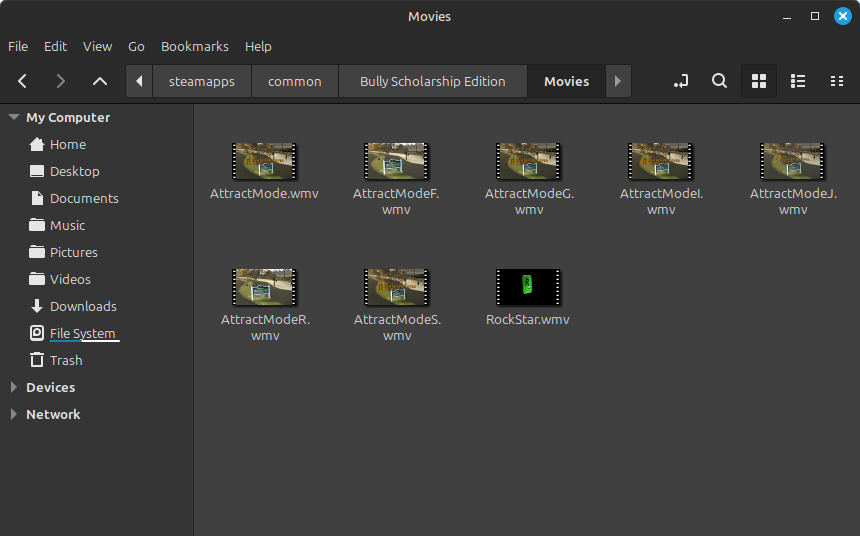Expand the Devices section
Screen dimensions: 860x536
14,387
